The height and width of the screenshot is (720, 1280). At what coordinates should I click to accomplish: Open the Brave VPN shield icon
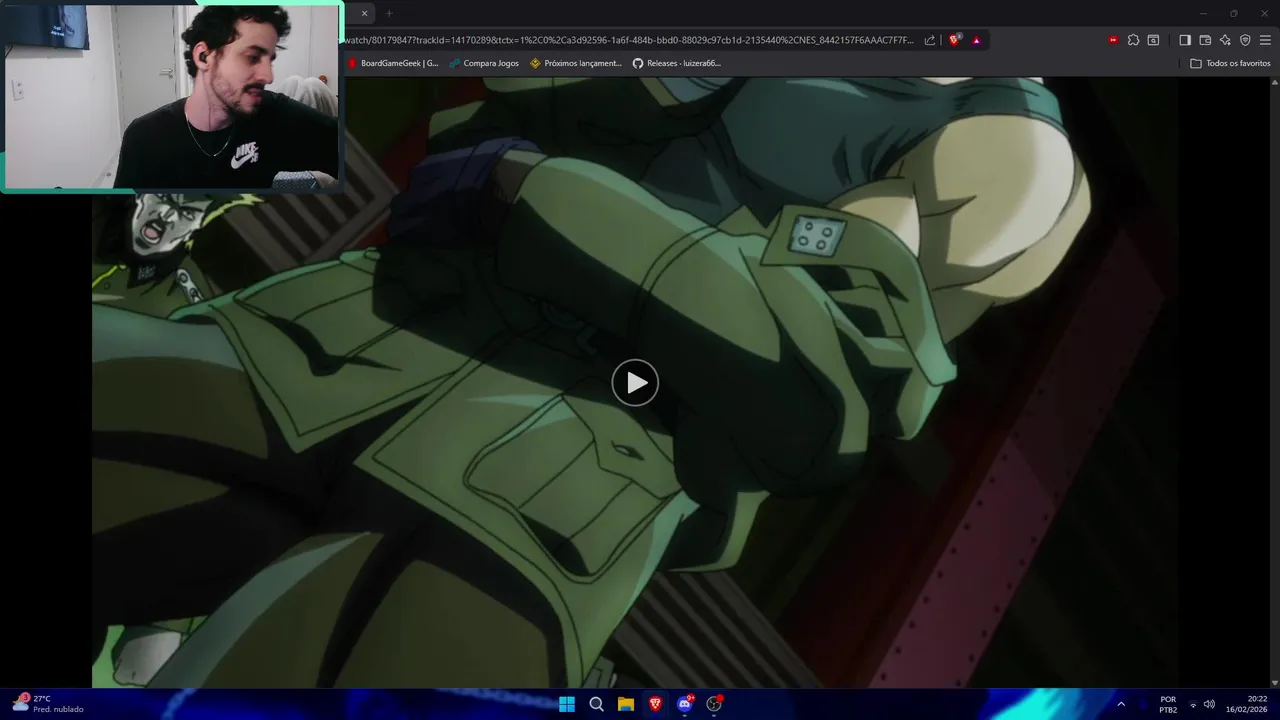pos(1245,40)
